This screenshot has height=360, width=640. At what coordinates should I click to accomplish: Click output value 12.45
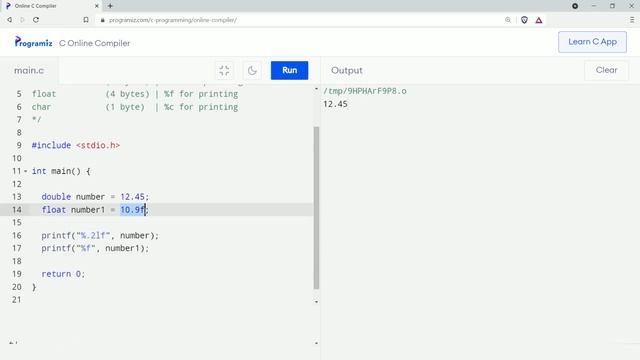coord(335,104)
